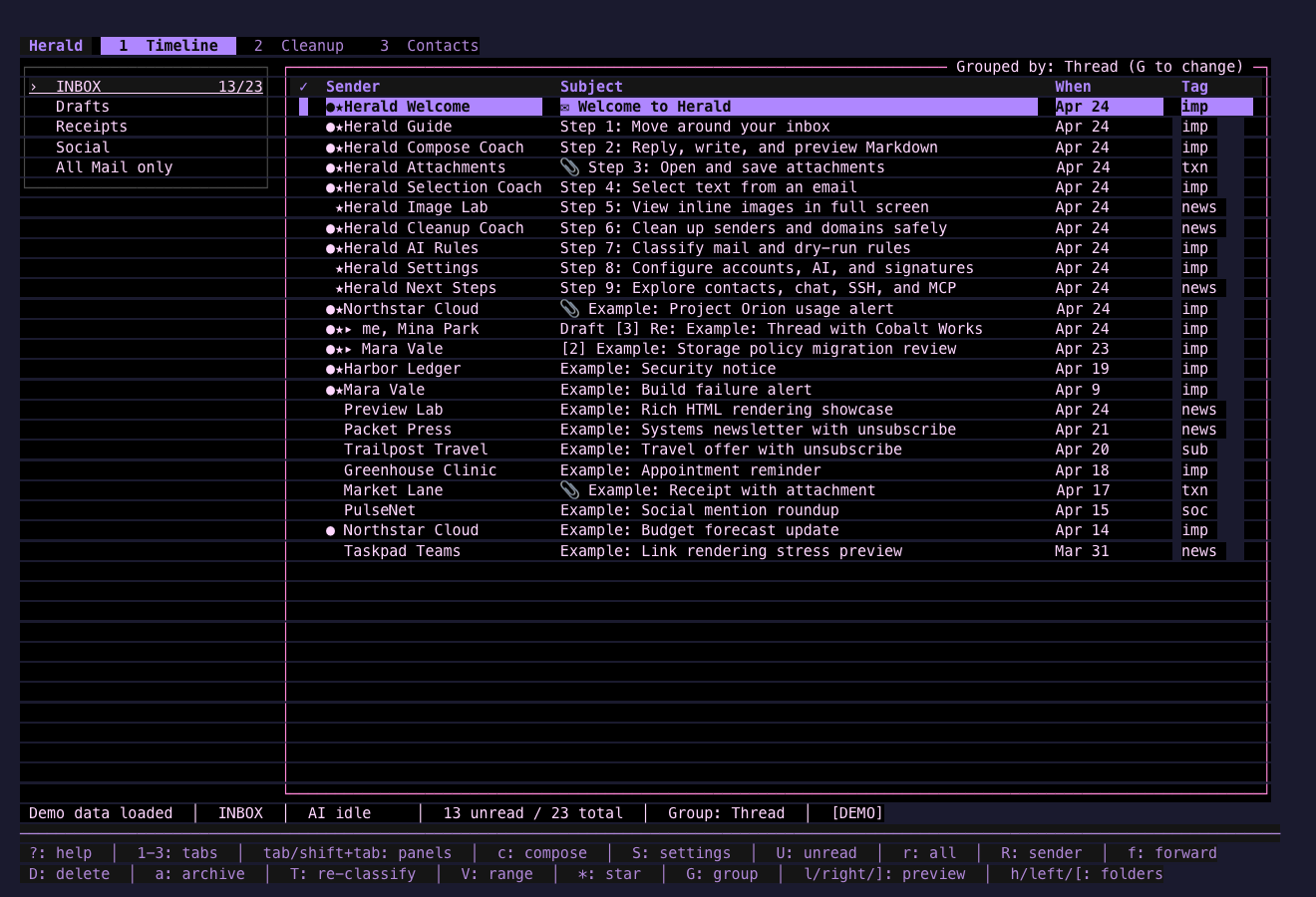Expand the INBOX folder chevron
The height and width of the screenshot is (897, 1316).
point(33,87)
